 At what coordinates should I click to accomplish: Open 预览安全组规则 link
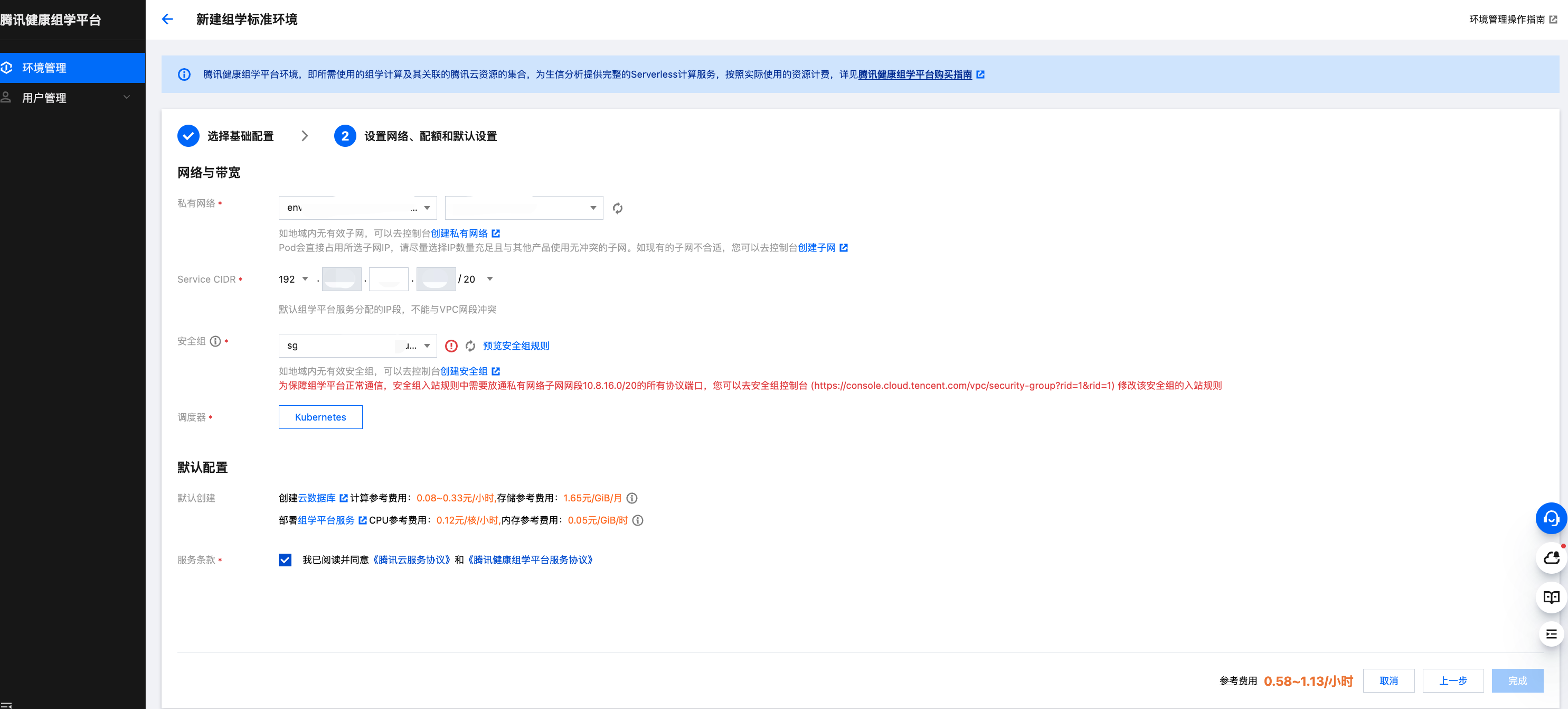(x=516, y=346)
